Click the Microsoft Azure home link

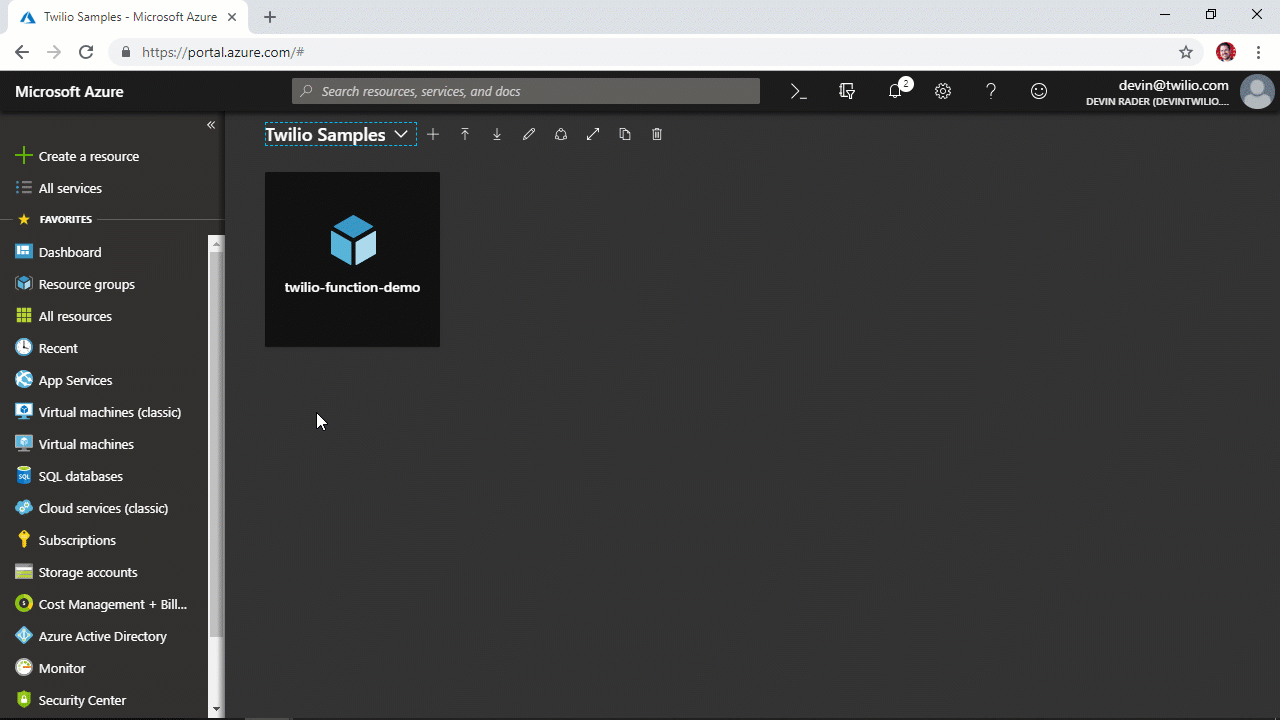[69, 91]
